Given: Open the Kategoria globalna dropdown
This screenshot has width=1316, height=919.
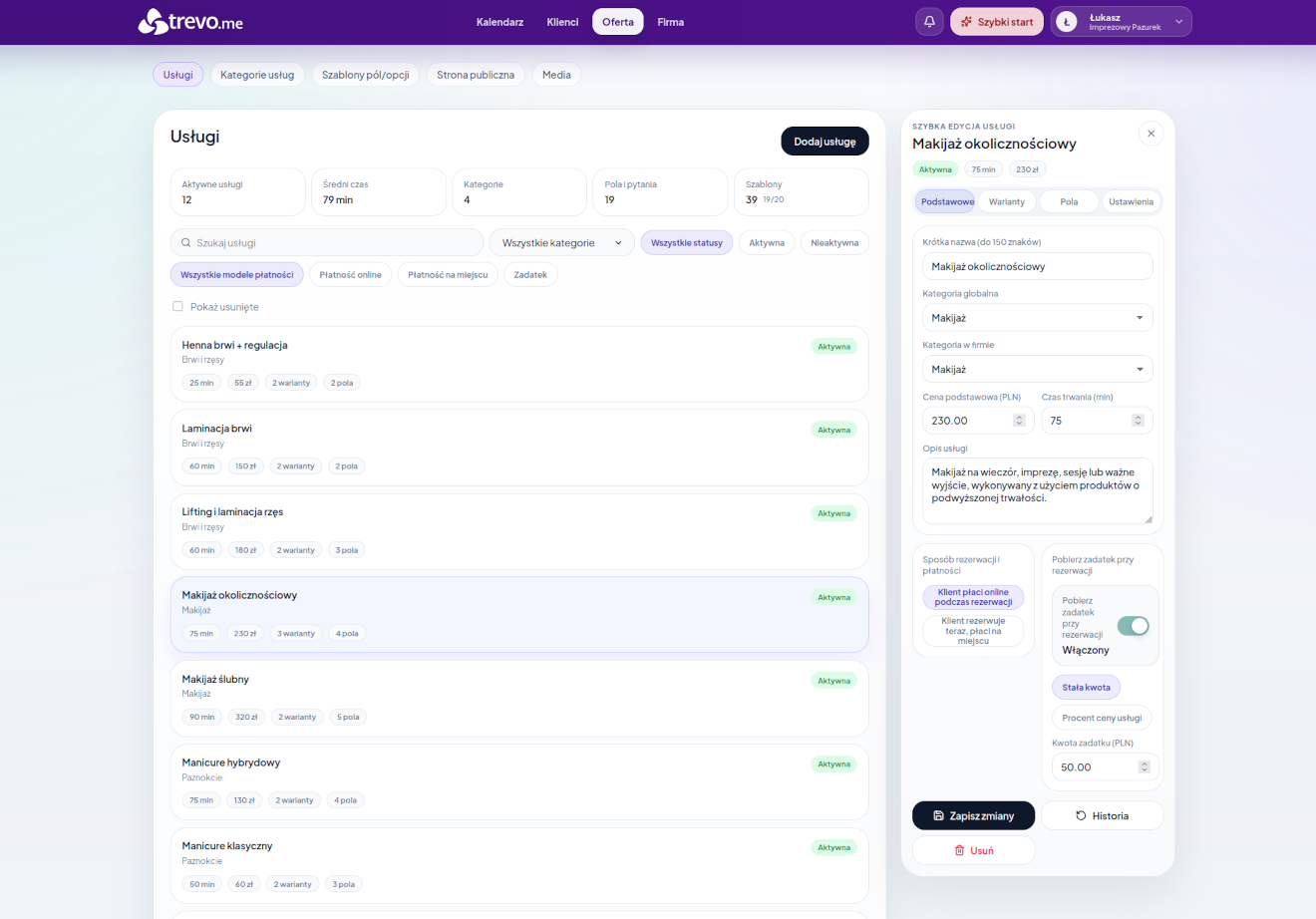Looking at the screenshot, I should click(x=1038, y=318).
